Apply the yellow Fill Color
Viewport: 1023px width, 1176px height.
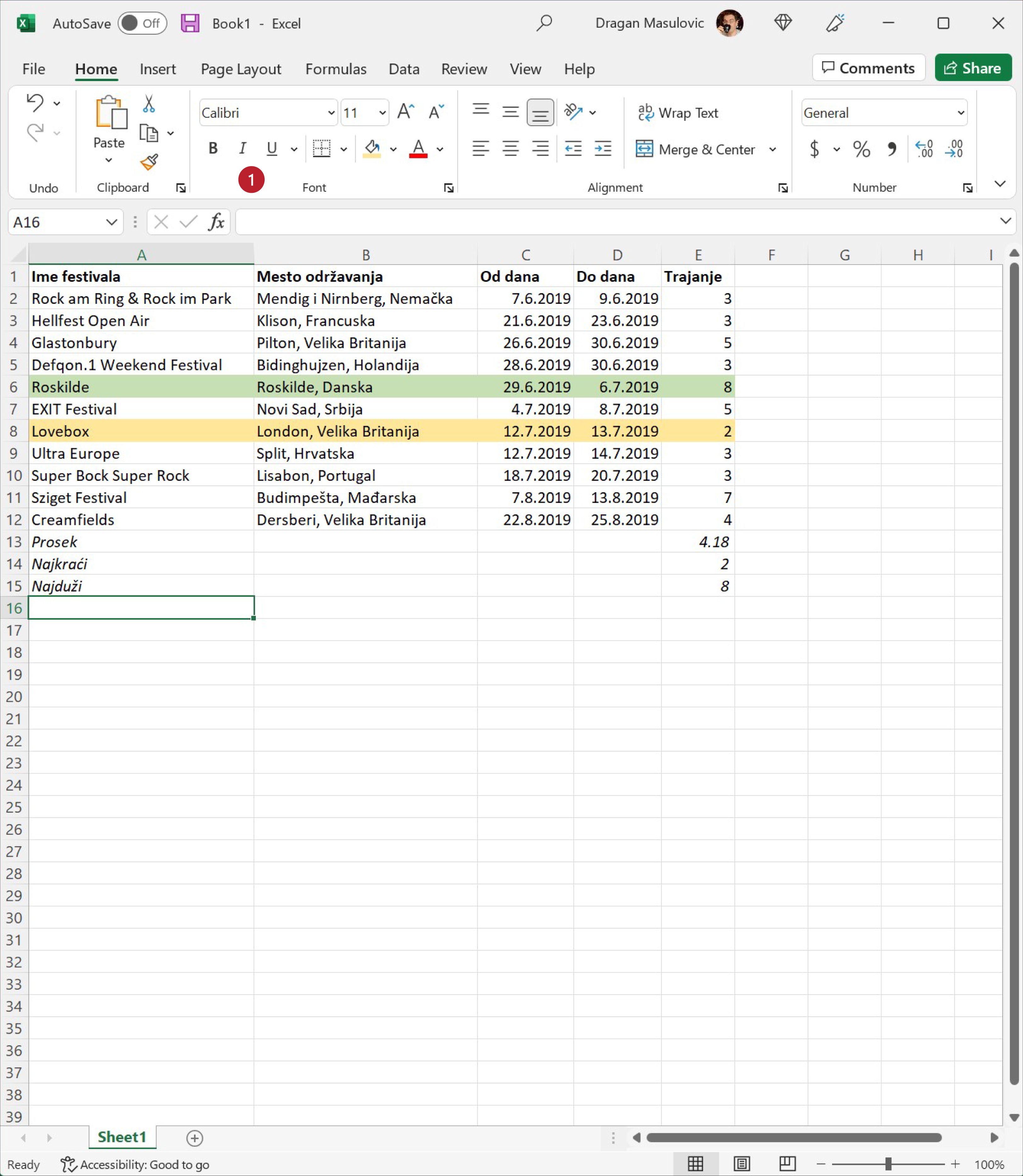372,148
